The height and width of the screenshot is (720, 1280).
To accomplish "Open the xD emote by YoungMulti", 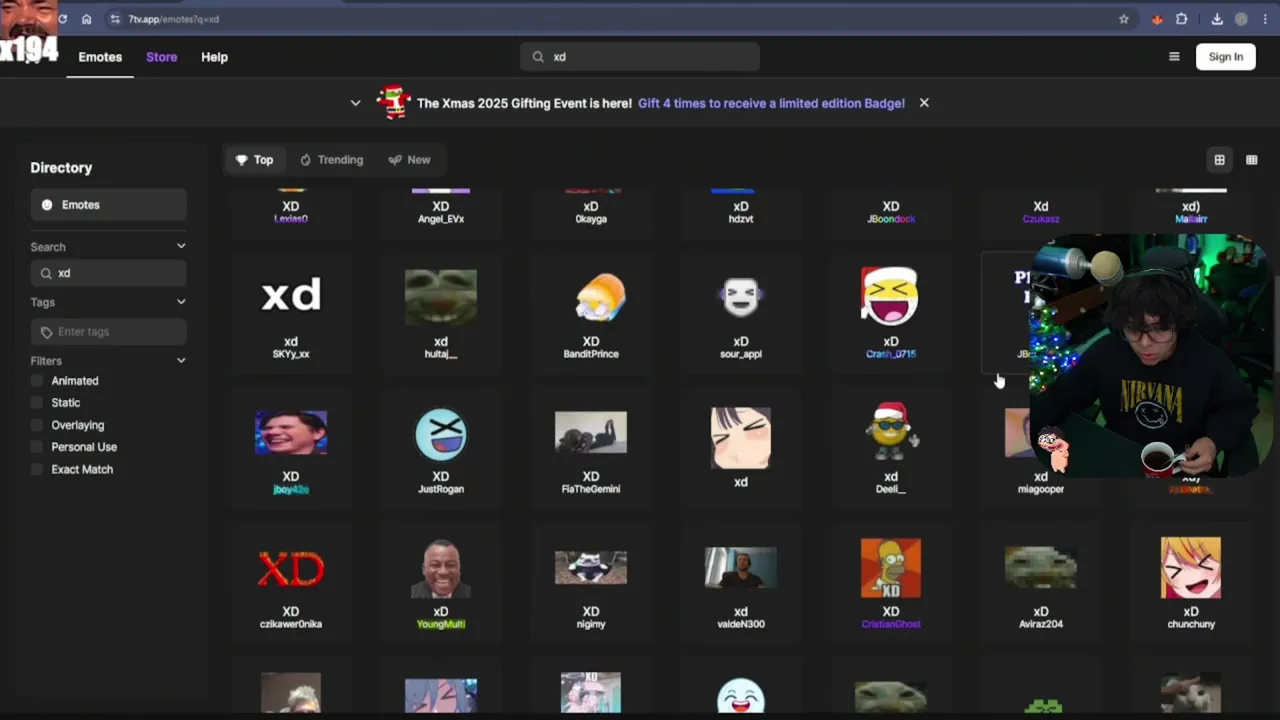I will click(441, 582).
